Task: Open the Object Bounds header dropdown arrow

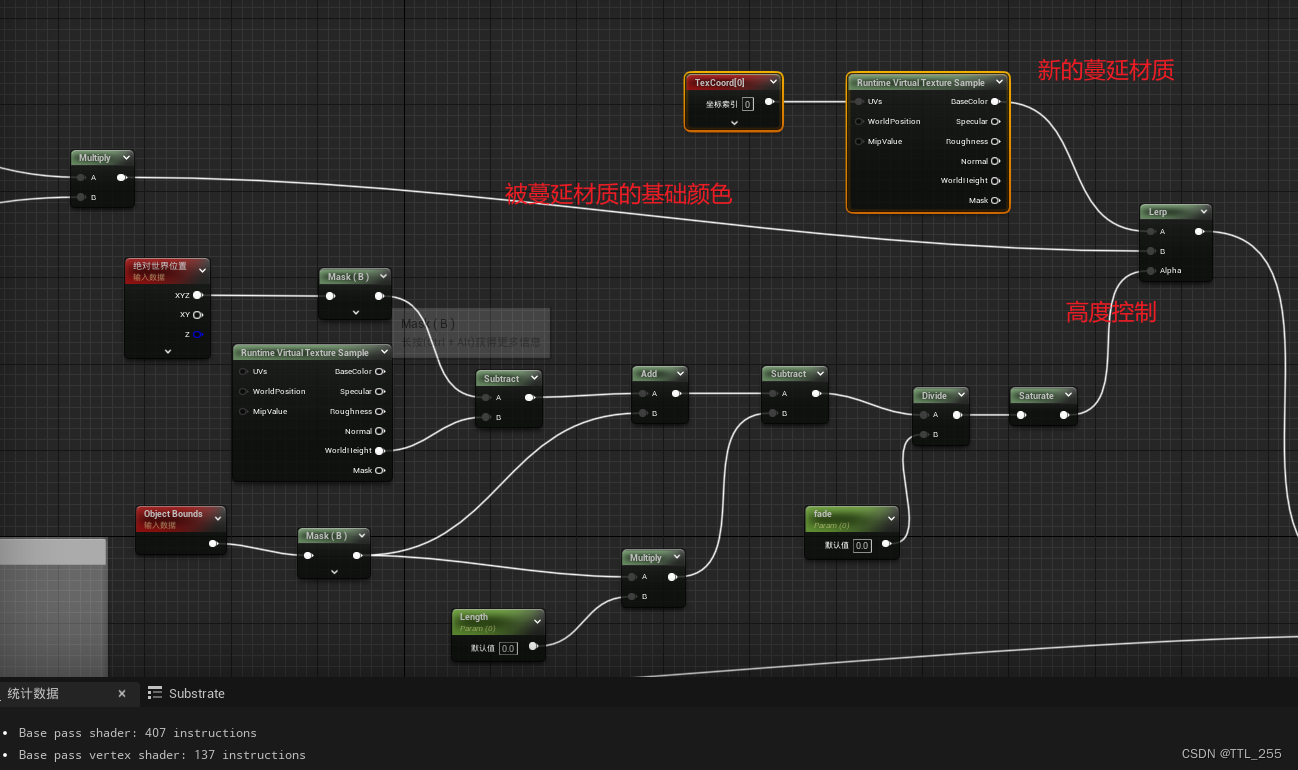Action: (217, 518)
